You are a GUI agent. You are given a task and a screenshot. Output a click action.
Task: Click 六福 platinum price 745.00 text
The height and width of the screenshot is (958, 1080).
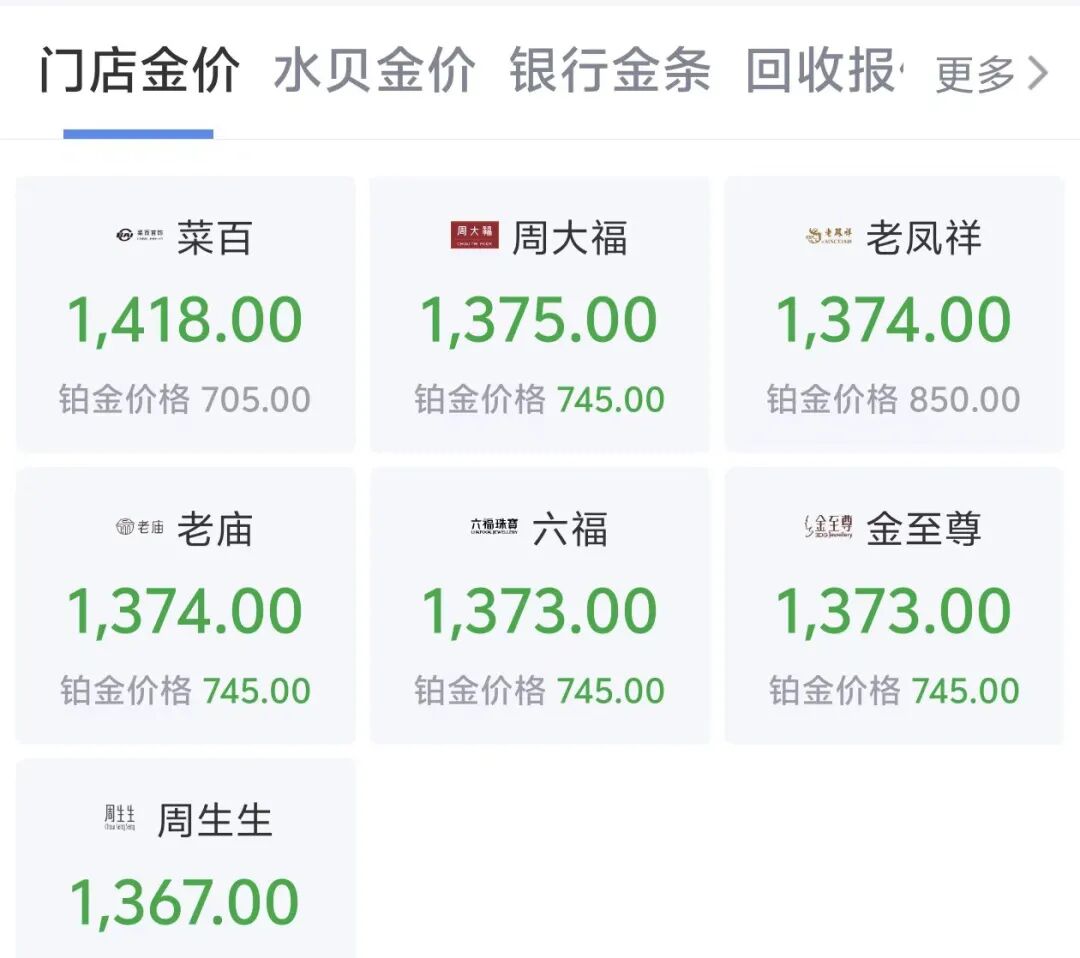pos(610,691)
